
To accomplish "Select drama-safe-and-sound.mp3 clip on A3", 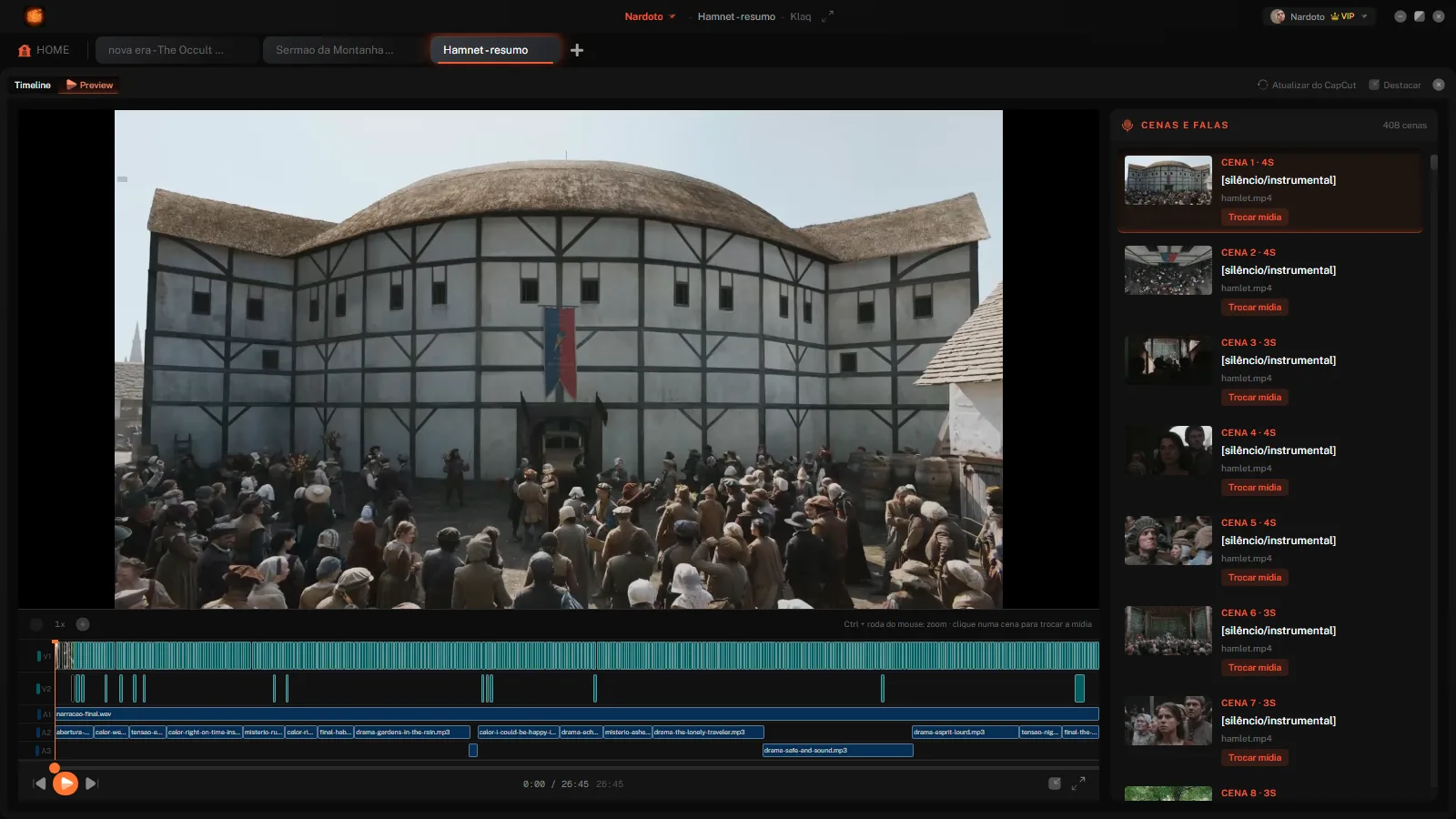I will [x=837, y=751].
